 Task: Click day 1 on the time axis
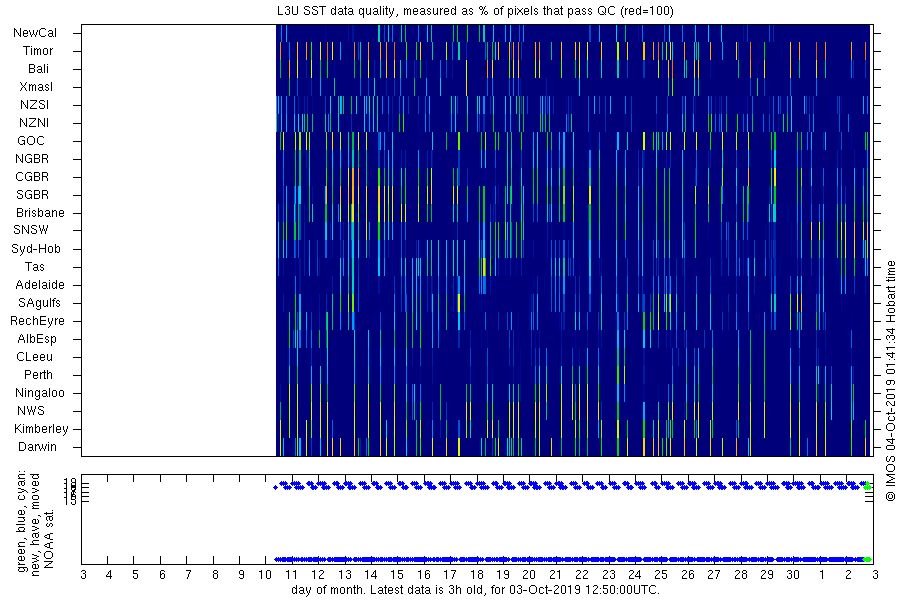pyautogui.click(x=822, y=575)
